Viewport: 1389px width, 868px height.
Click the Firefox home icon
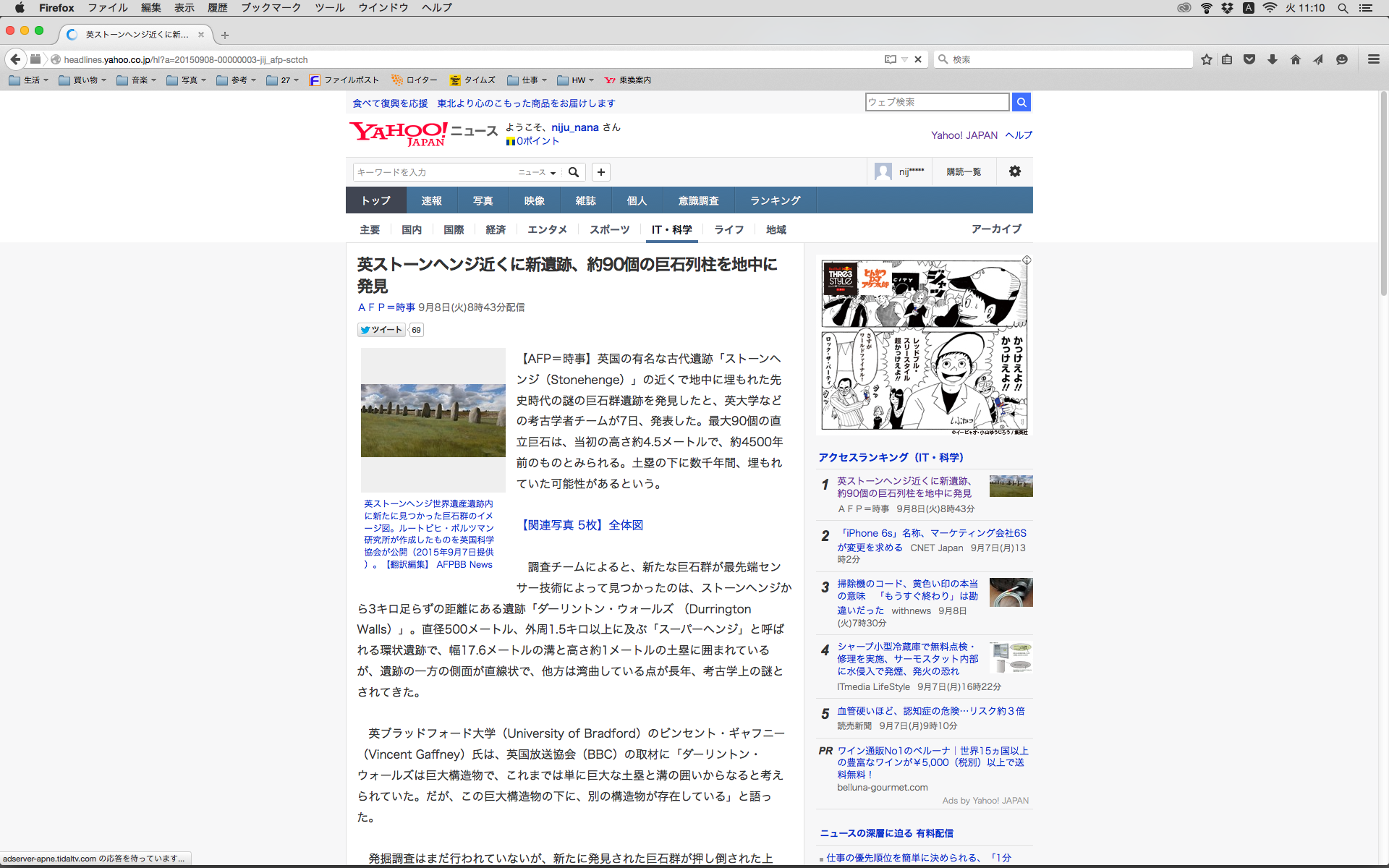(x=1296, y=59)
